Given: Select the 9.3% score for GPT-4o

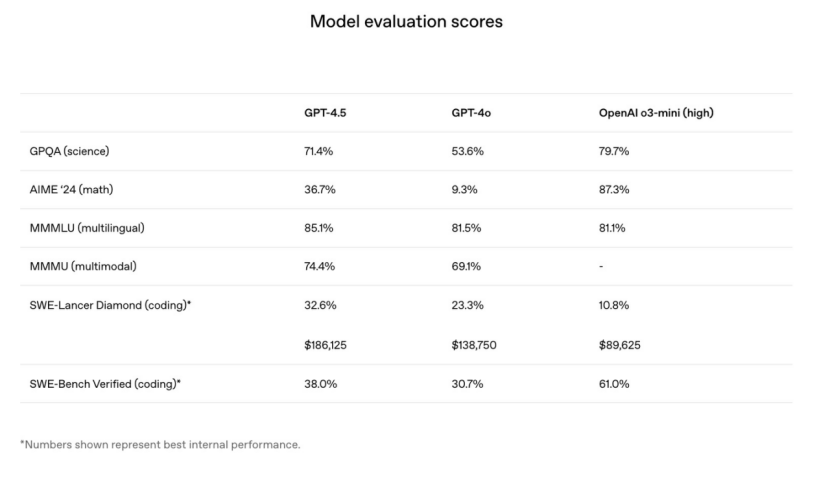Looking at the screenshot, I should tap(464, 190).
